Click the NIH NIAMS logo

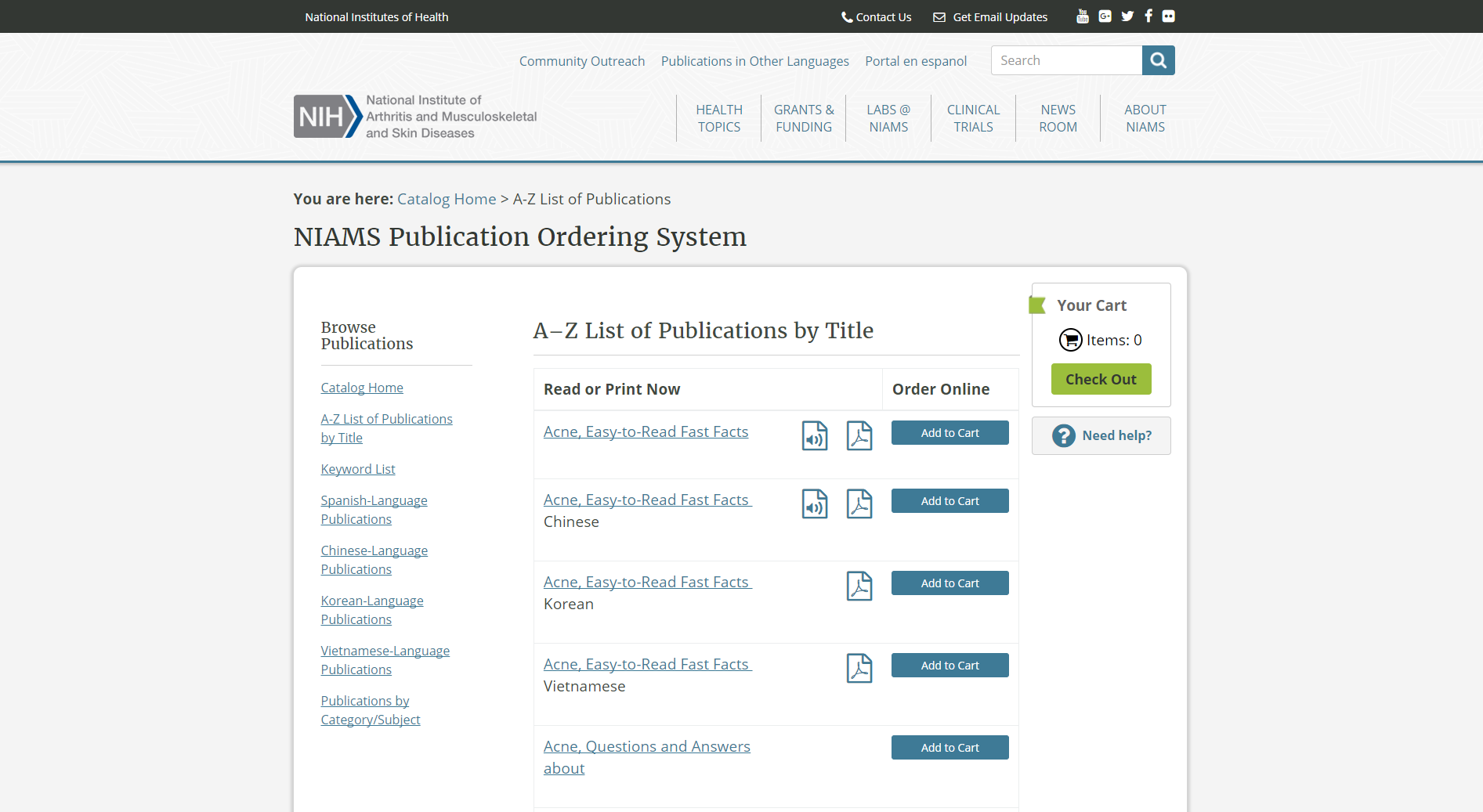(x=415, y=117)
